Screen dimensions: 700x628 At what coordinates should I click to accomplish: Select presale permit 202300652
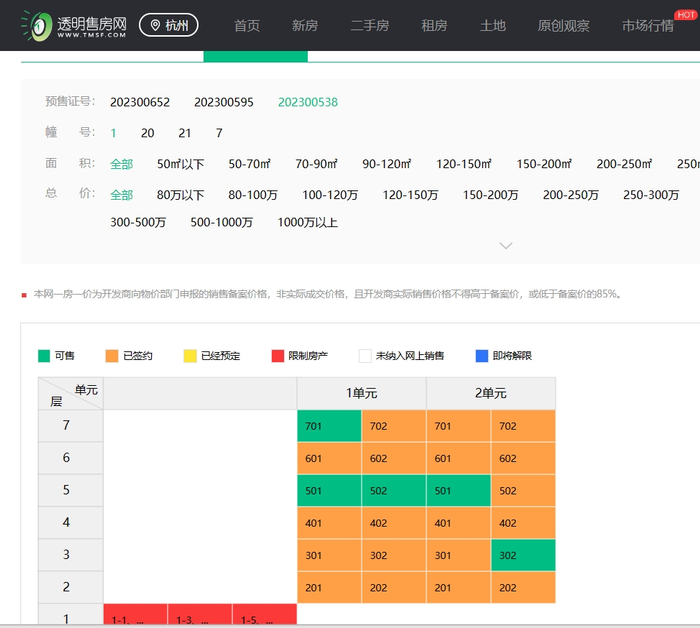(140, 102)
